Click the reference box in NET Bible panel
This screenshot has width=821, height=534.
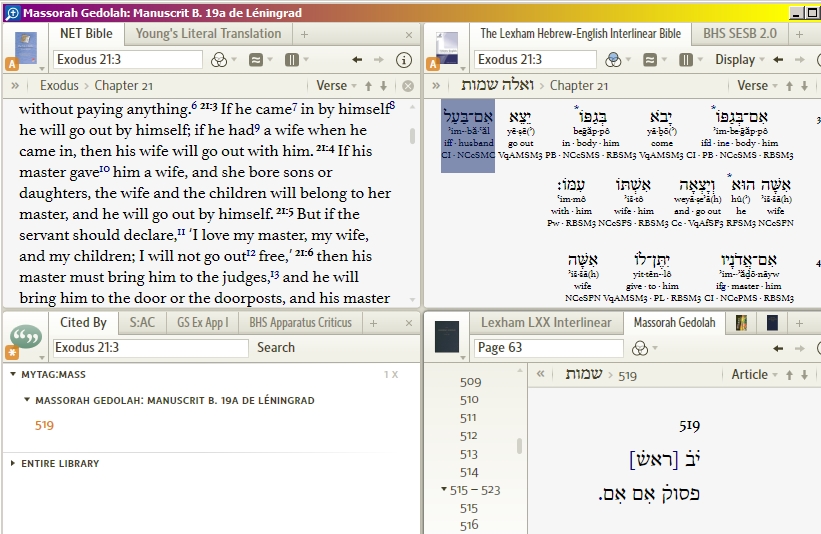tap(128, 60)
